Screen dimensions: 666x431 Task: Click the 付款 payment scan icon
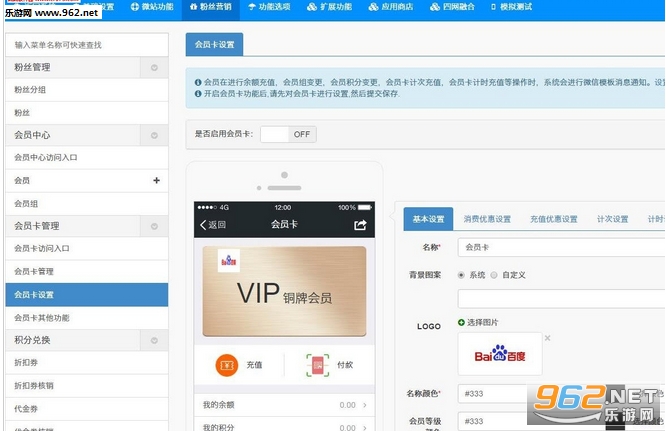[x=317, y=365]
